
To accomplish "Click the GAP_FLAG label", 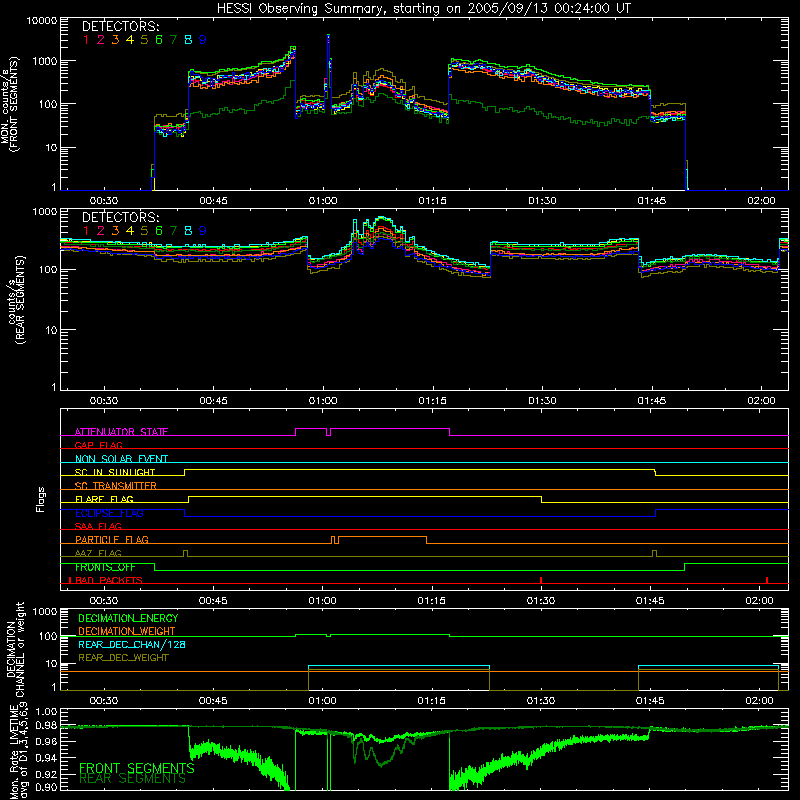I will [x=98, y=445].
